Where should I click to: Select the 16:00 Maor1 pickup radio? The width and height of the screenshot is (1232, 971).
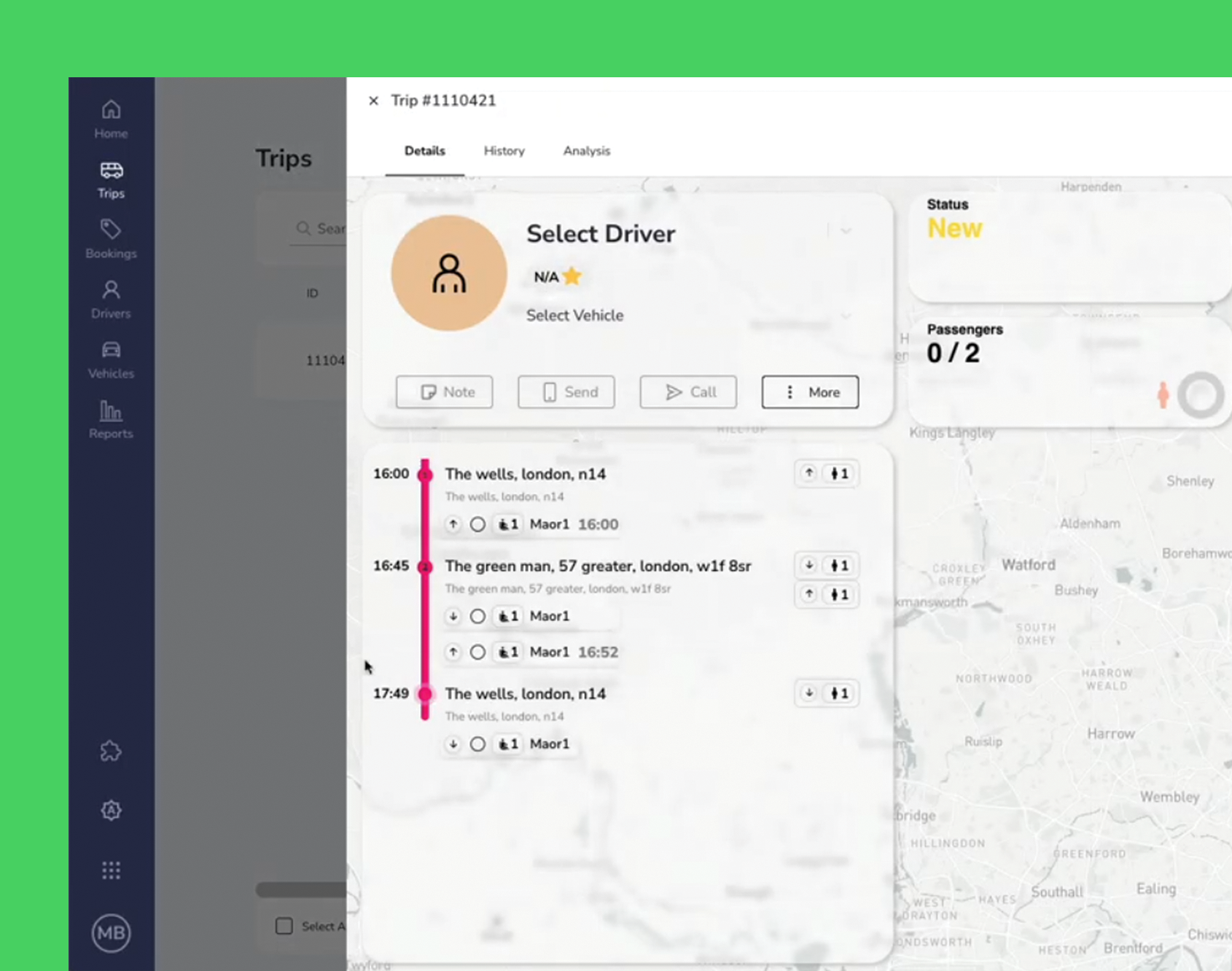(x=477, y=524)
